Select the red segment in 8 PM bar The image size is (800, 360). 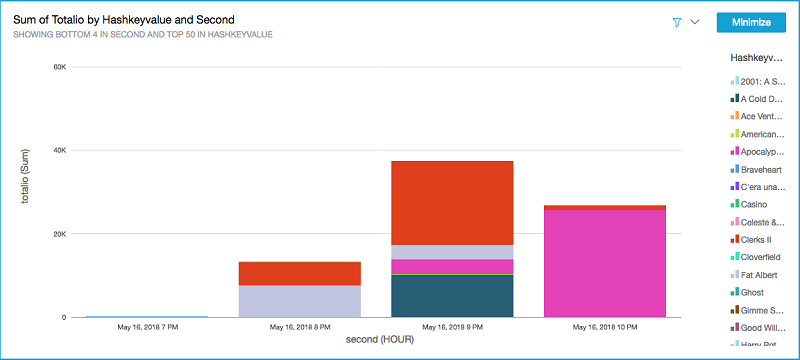pyautogui.click(x=300, y=273)
